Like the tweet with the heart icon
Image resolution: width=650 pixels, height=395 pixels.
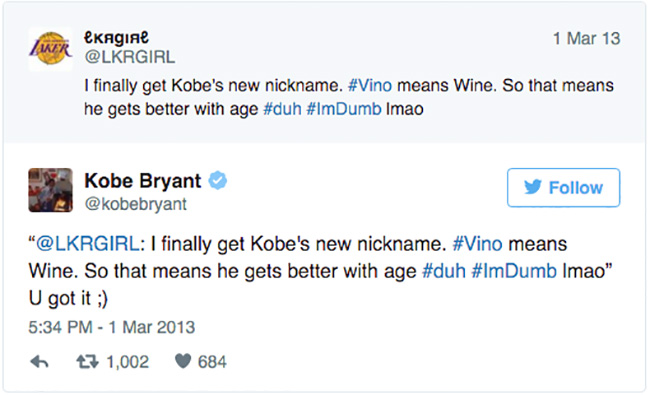click(183, 361)
